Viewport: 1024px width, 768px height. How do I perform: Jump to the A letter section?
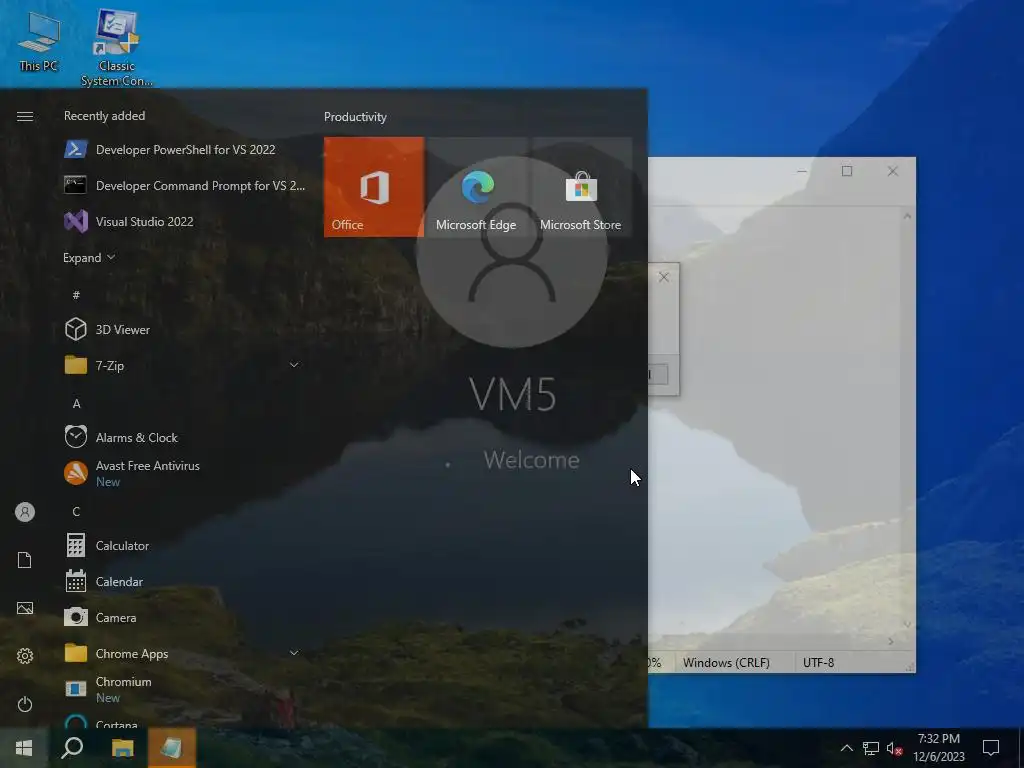[76, 404]
